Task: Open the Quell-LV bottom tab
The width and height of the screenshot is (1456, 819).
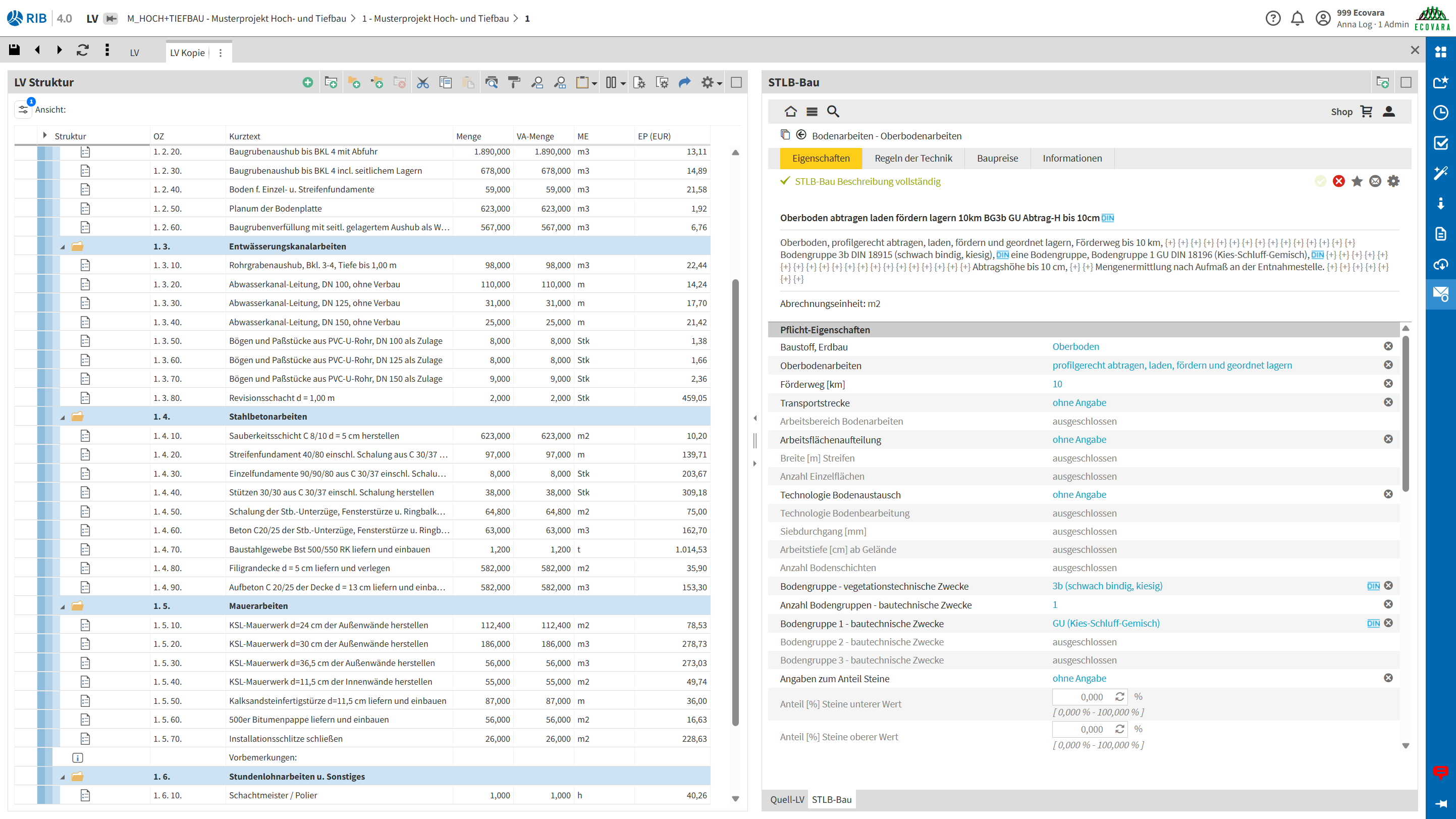Action: click(x=786, y=799)
